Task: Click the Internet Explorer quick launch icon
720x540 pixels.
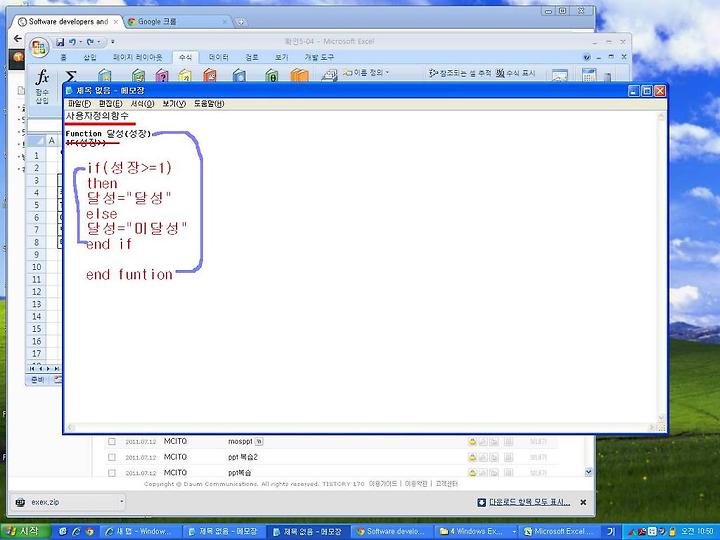Action: click(x=76, y=531)
